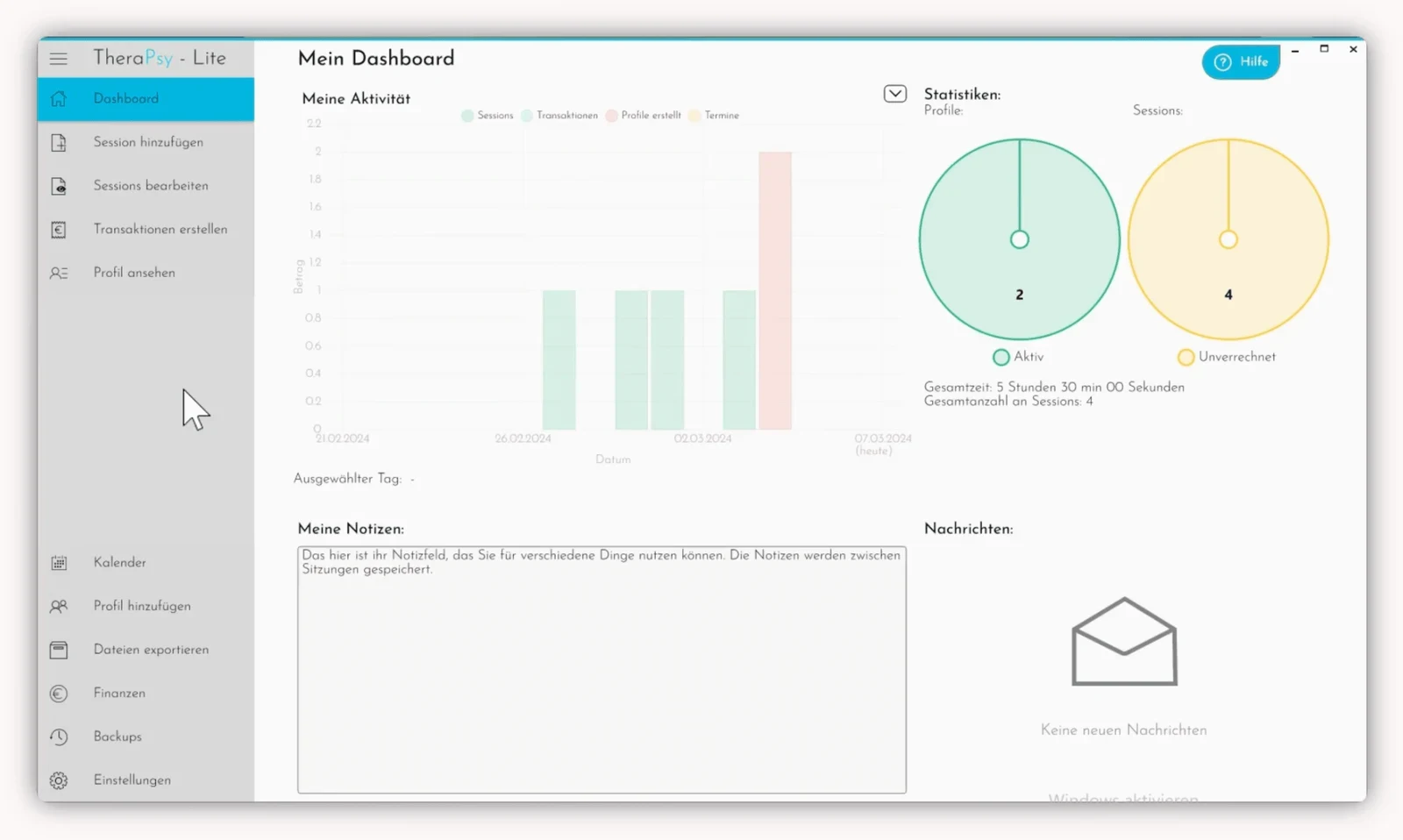Open Backups in the sidebar
Screen dimensions: 1403x840
(x=146, y=737)
